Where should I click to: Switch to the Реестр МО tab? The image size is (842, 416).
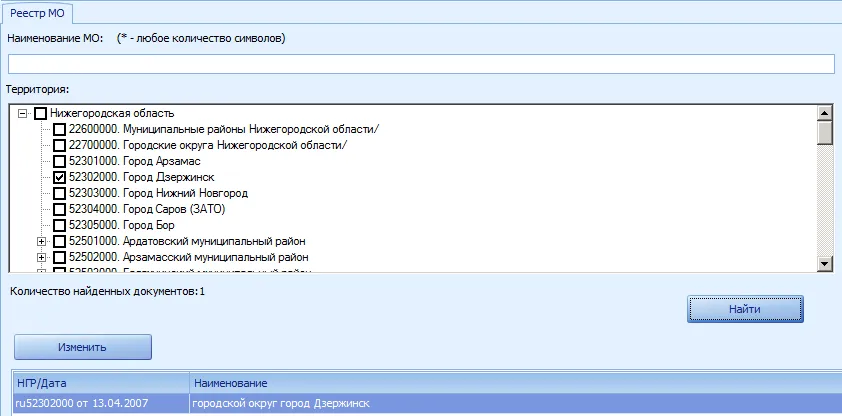37,13
